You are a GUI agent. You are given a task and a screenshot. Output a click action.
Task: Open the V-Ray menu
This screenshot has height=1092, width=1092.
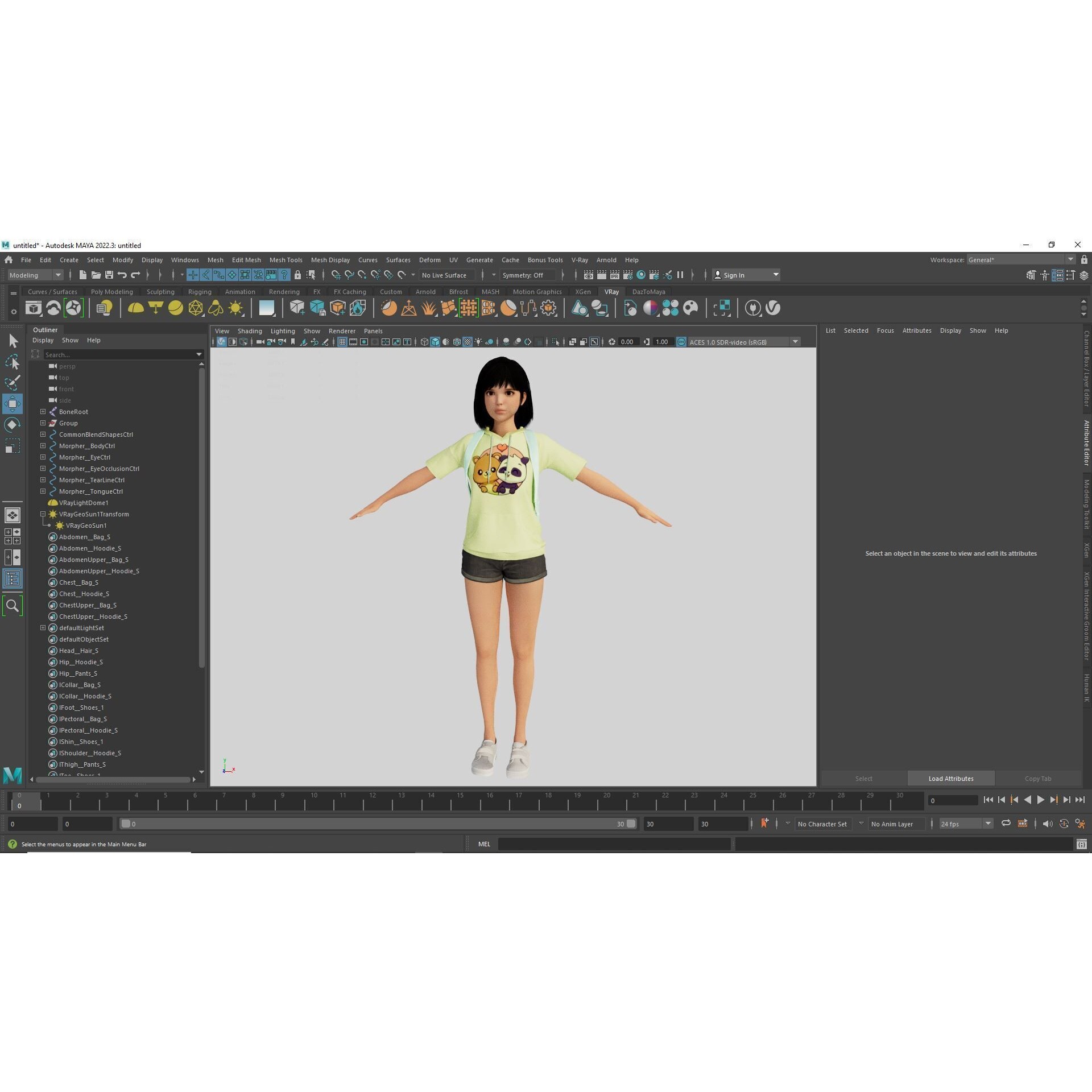click(x=580, y=260)
